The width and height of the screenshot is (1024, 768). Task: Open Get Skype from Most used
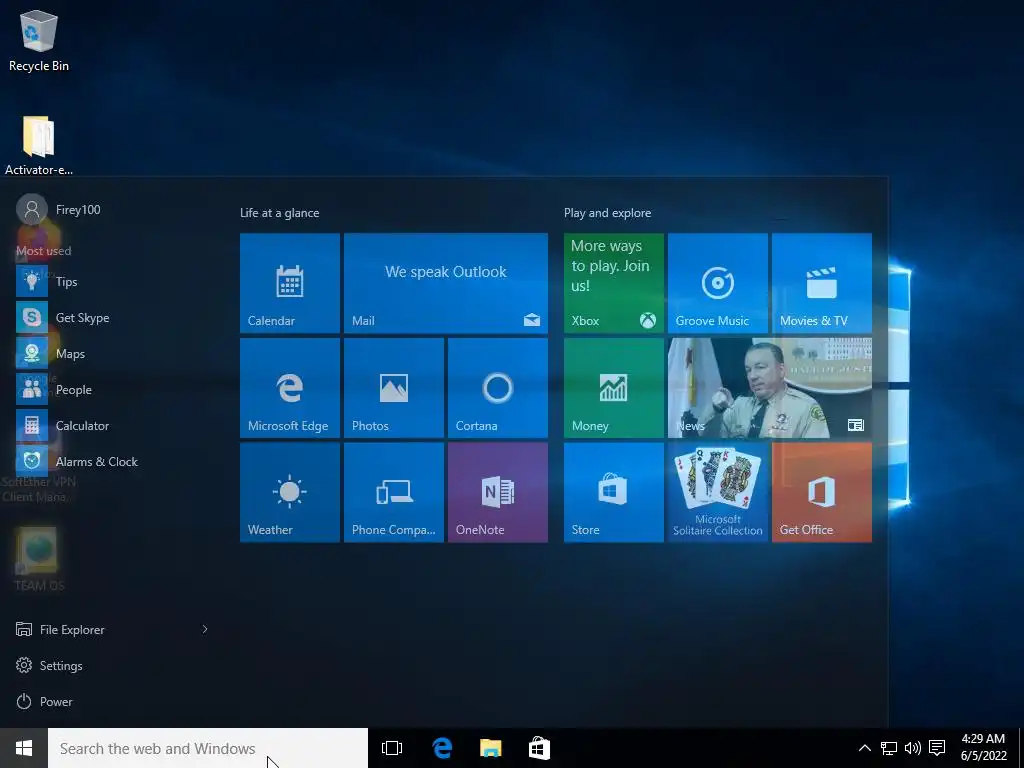coord(111,317)
